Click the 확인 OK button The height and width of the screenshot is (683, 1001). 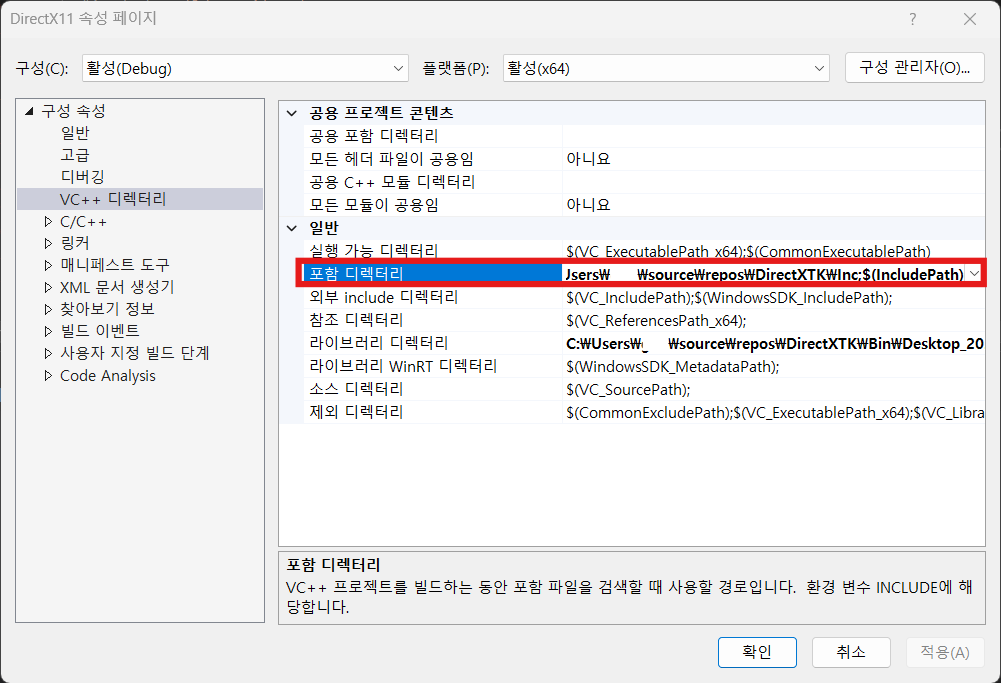(x=757, y=652)
